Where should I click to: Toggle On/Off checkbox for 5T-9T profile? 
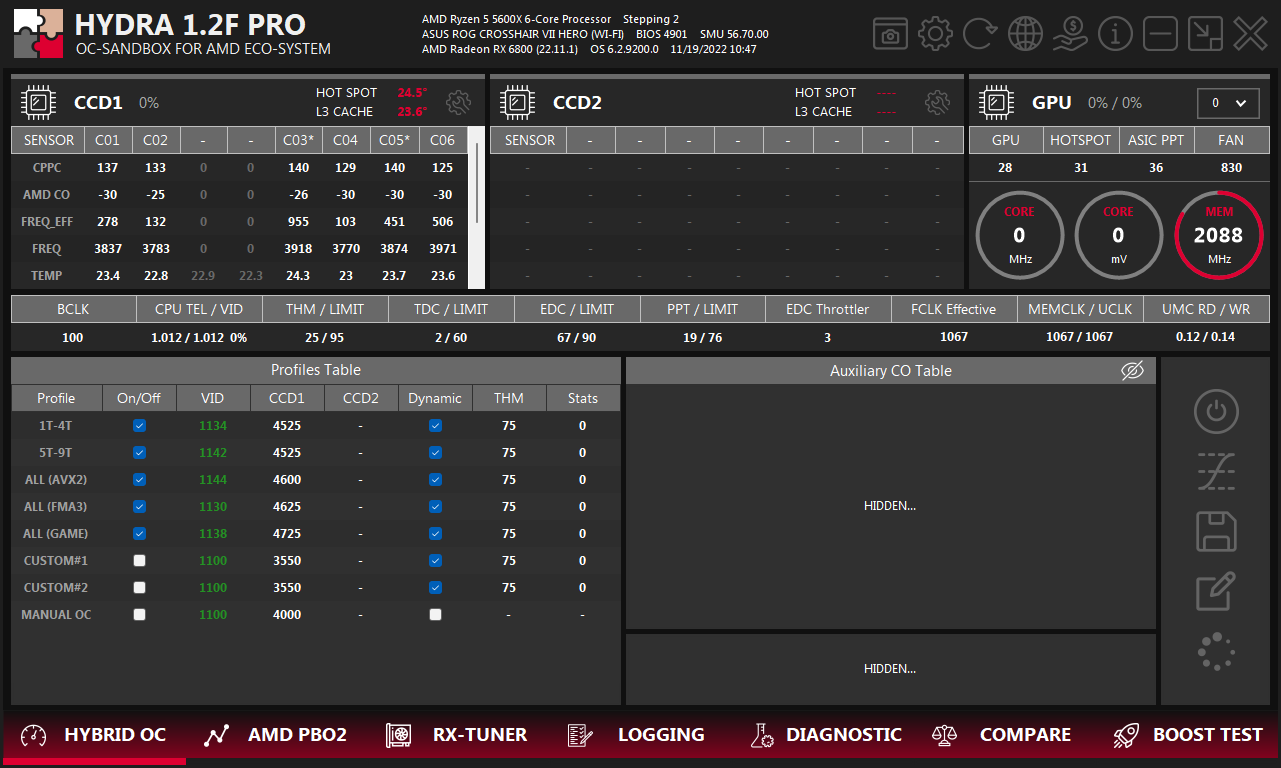pyautogui.click(x=139, y=453)
